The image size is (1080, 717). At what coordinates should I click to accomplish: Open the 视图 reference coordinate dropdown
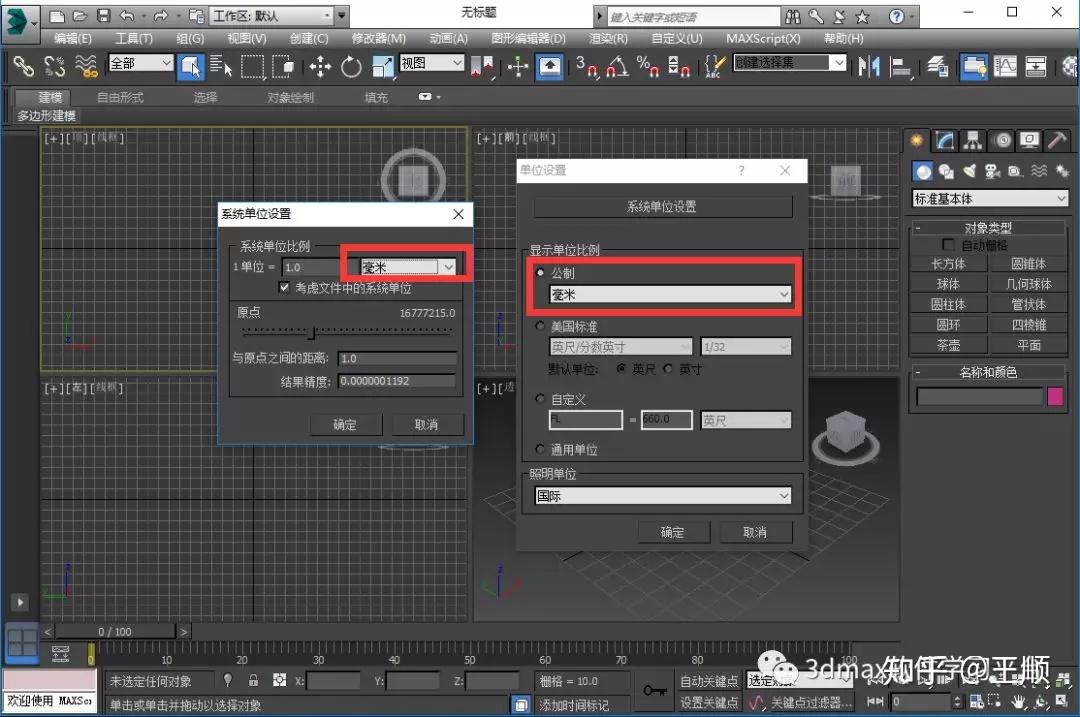431,63
